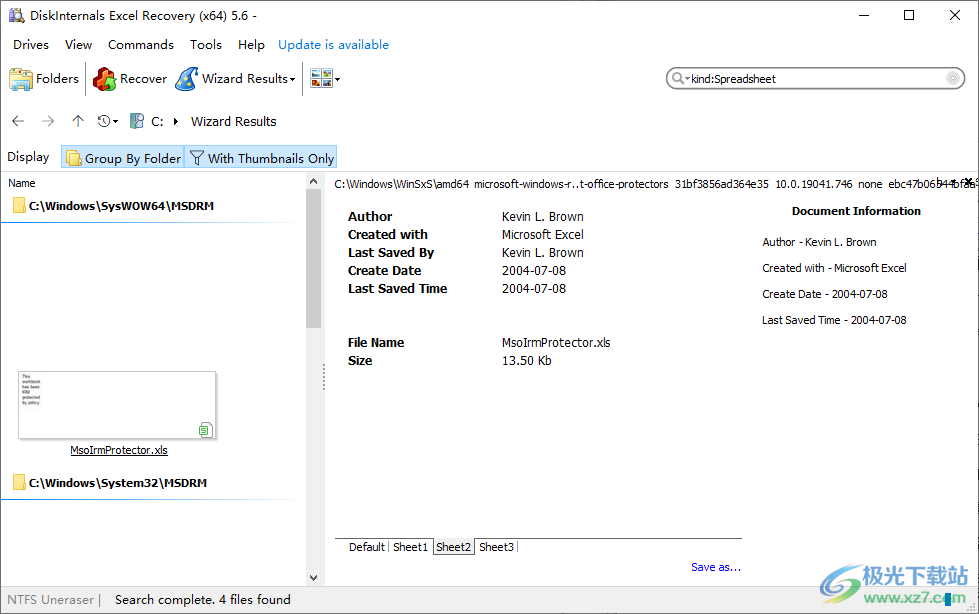Click the spreadsheet badge on thumbnail

click(205, 430)
